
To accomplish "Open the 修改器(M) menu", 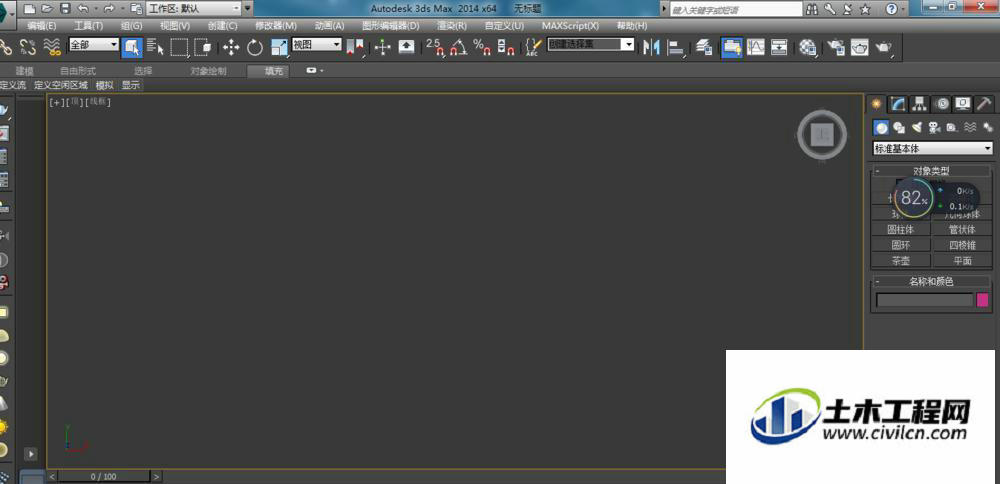I will click(x=276, y=26).
